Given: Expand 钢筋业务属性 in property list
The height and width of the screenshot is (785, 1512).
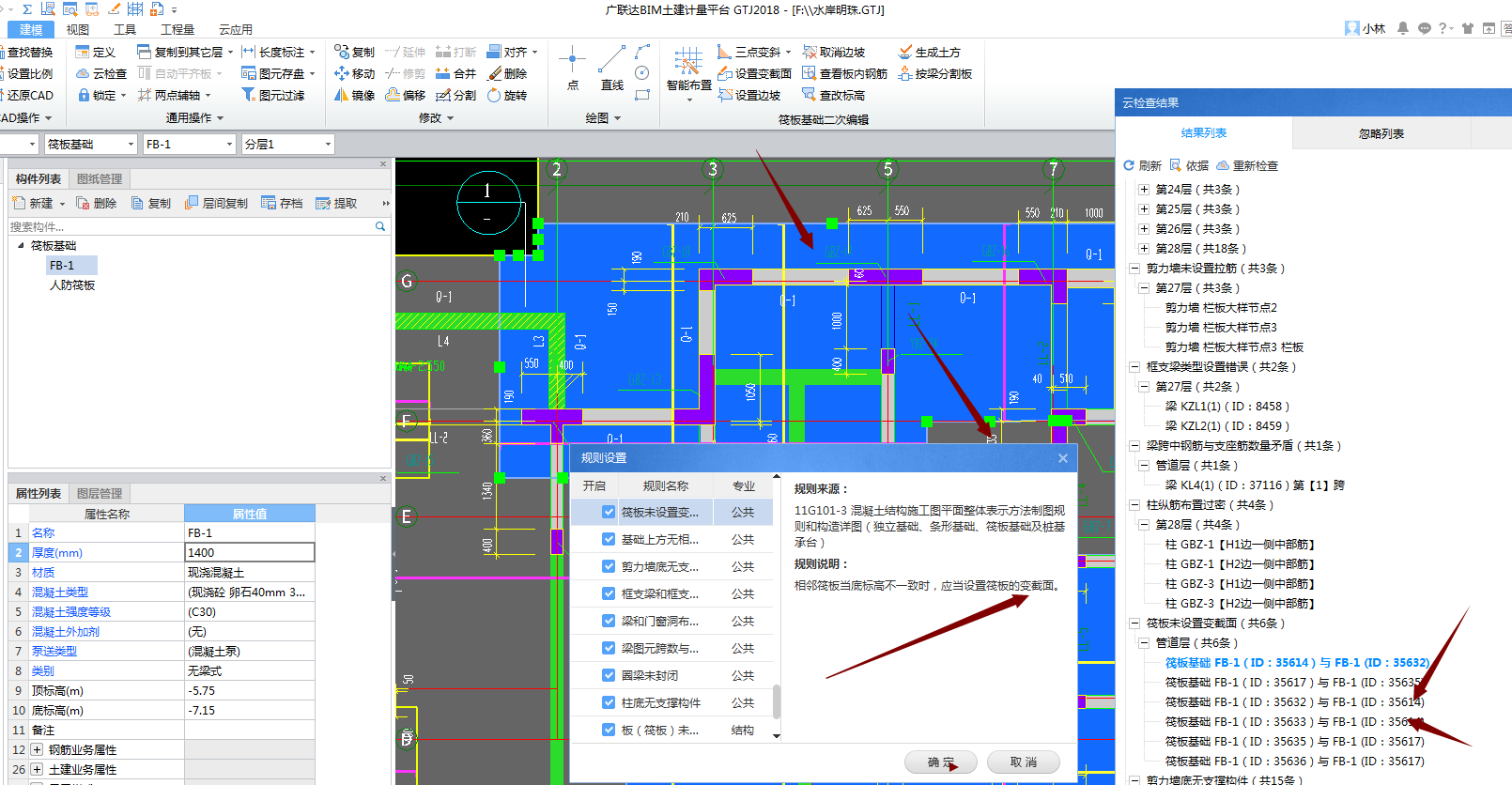Looking at the screenshot, I should coord(37,749).
